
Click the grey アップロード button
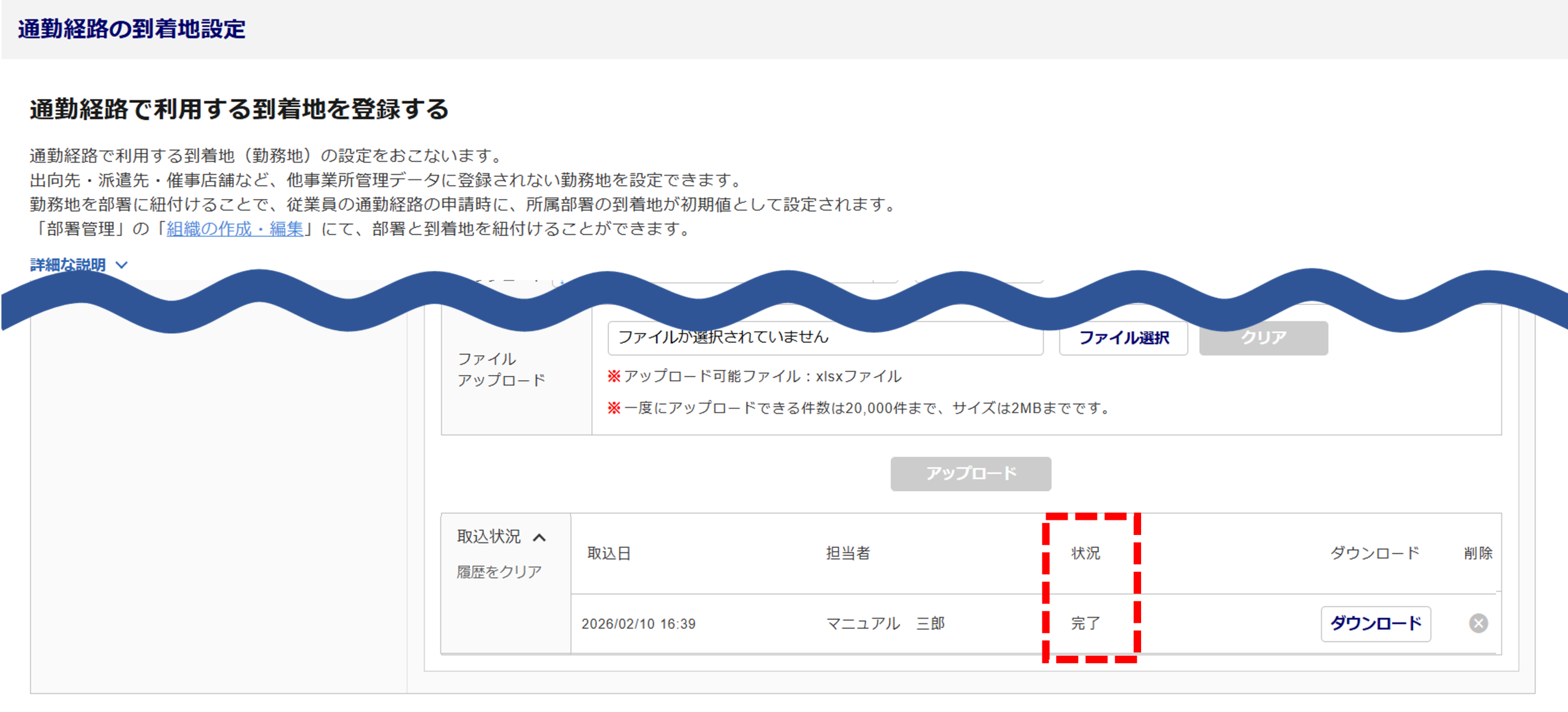tap(970, 473)
